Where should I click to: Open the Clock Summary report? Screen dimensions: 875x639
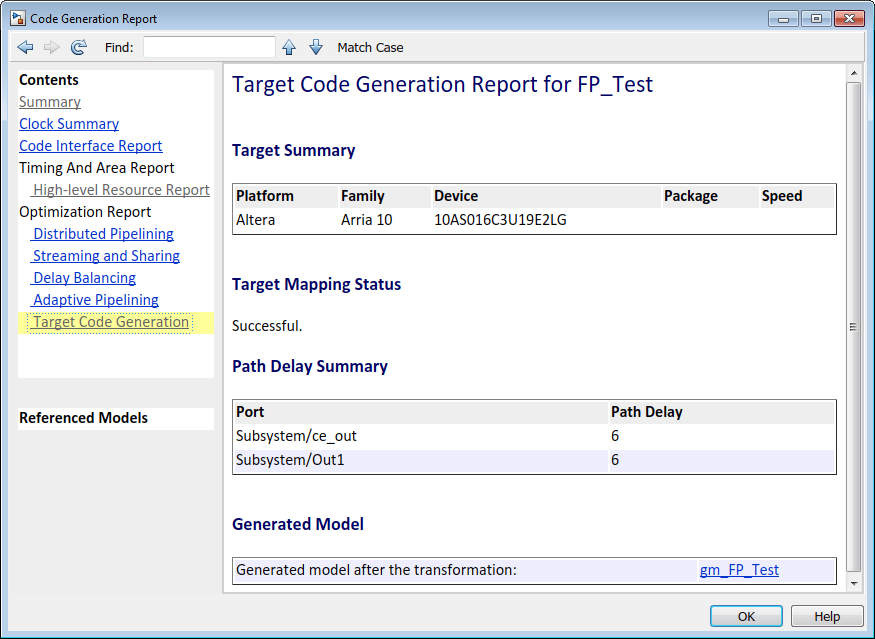pos(69,124)
